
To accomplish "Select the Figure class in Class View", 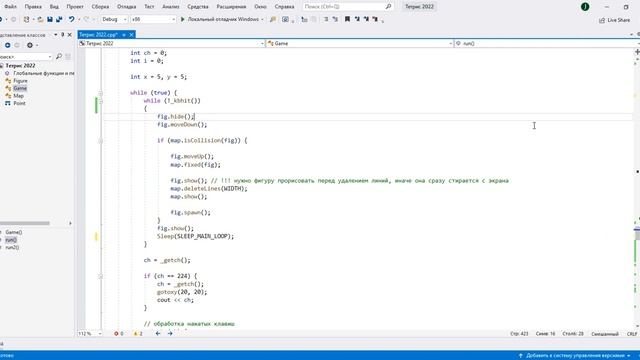I will pos(20,81).
